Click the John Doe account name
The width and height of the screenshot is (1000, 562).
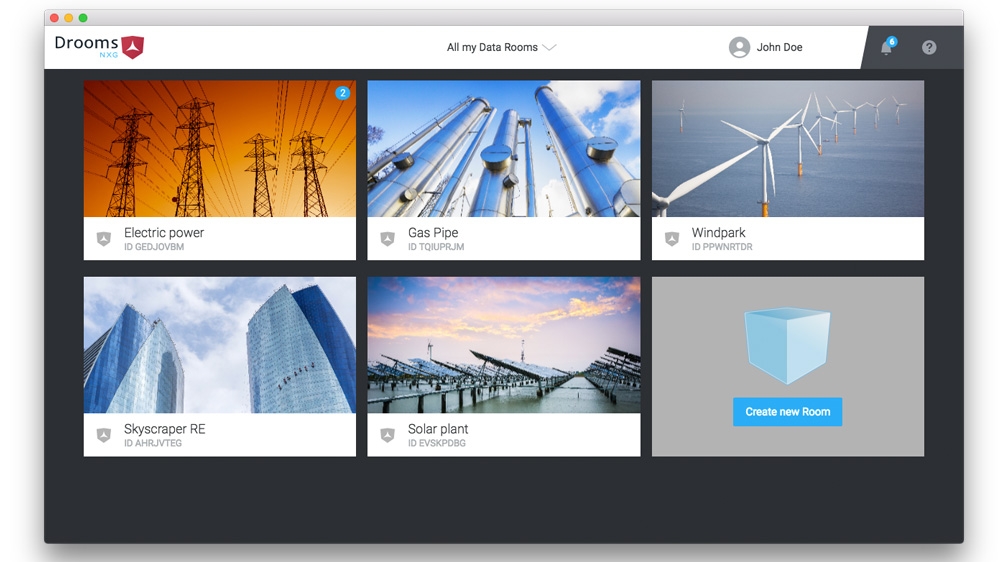coord(779,47)
